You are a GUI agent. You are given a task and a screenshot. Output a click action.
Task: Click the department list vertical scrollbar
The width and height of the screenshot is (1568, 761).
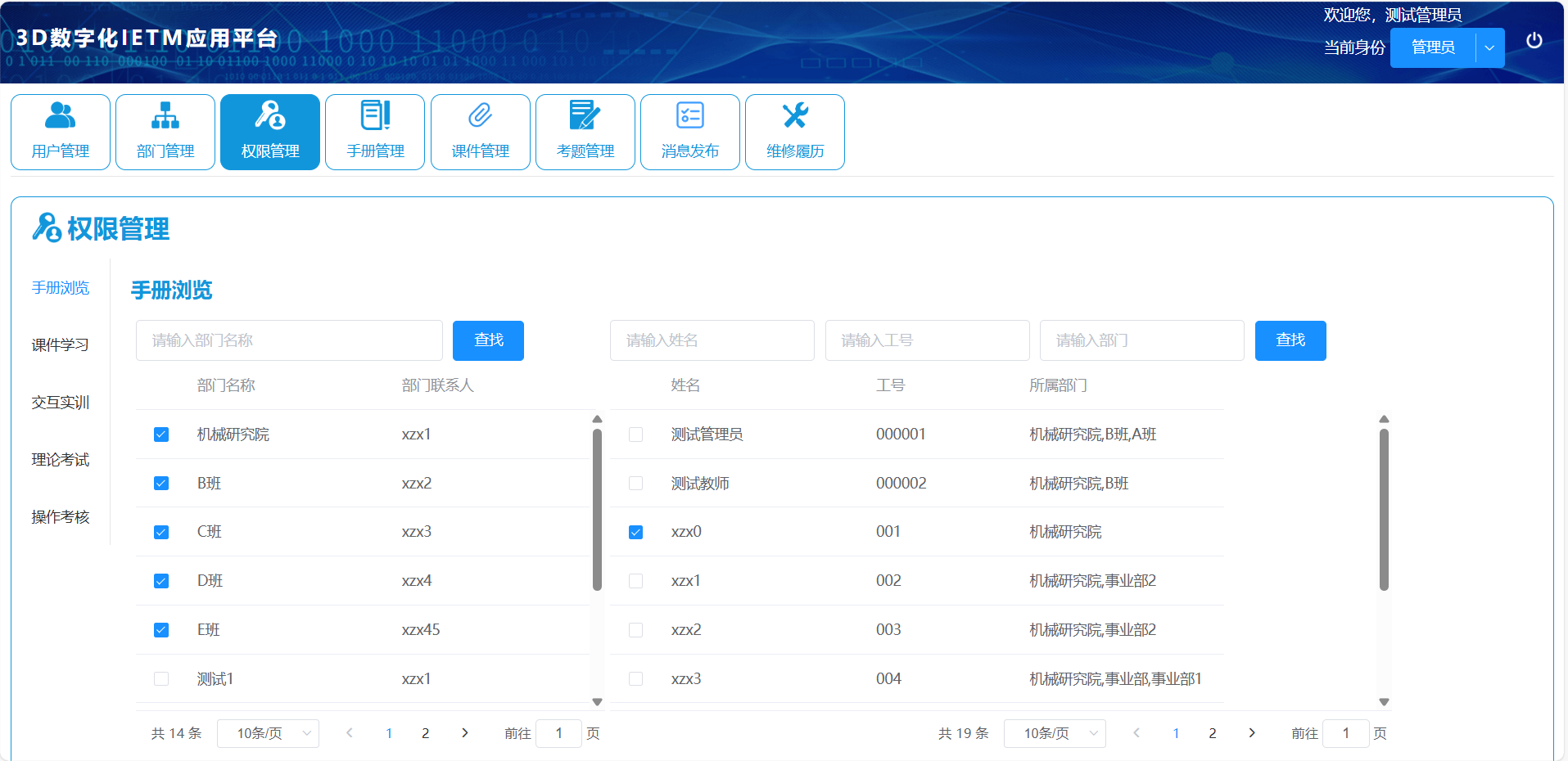pos(597,507)
